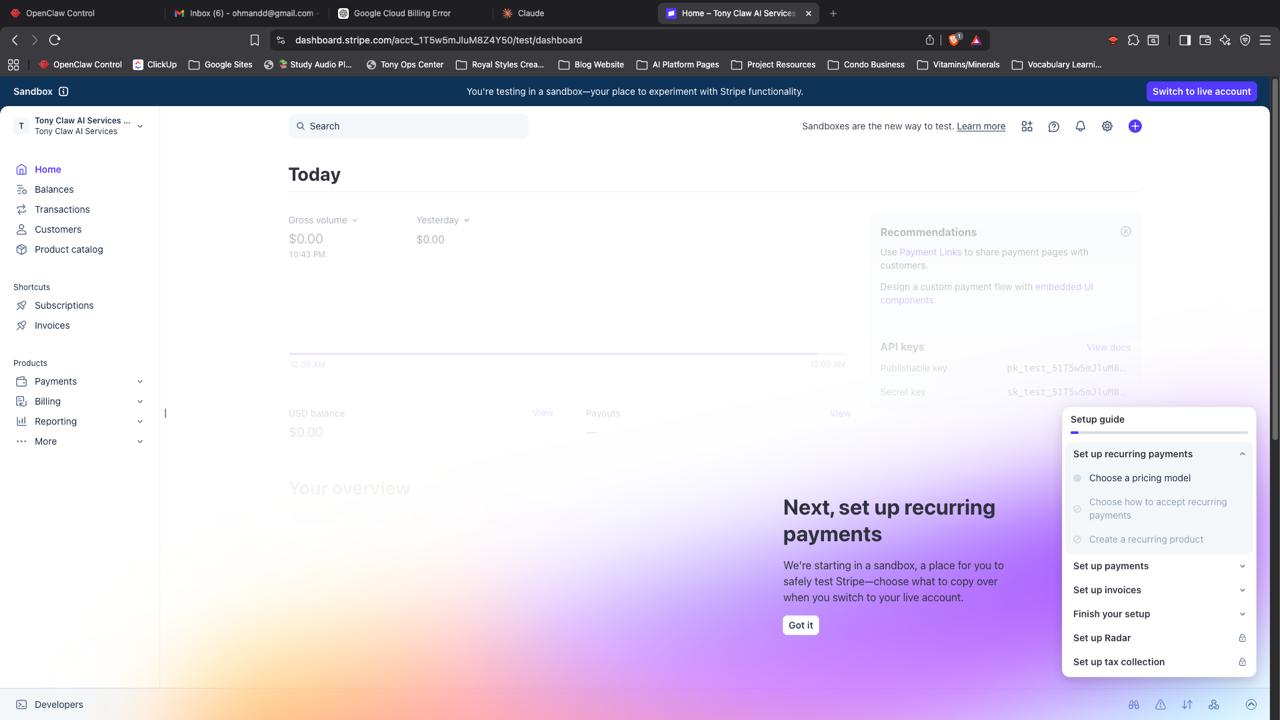Switch to the Claude browser tab
Image resolution: width=1280 pixels, height=720 pixels.
(530, 13)
